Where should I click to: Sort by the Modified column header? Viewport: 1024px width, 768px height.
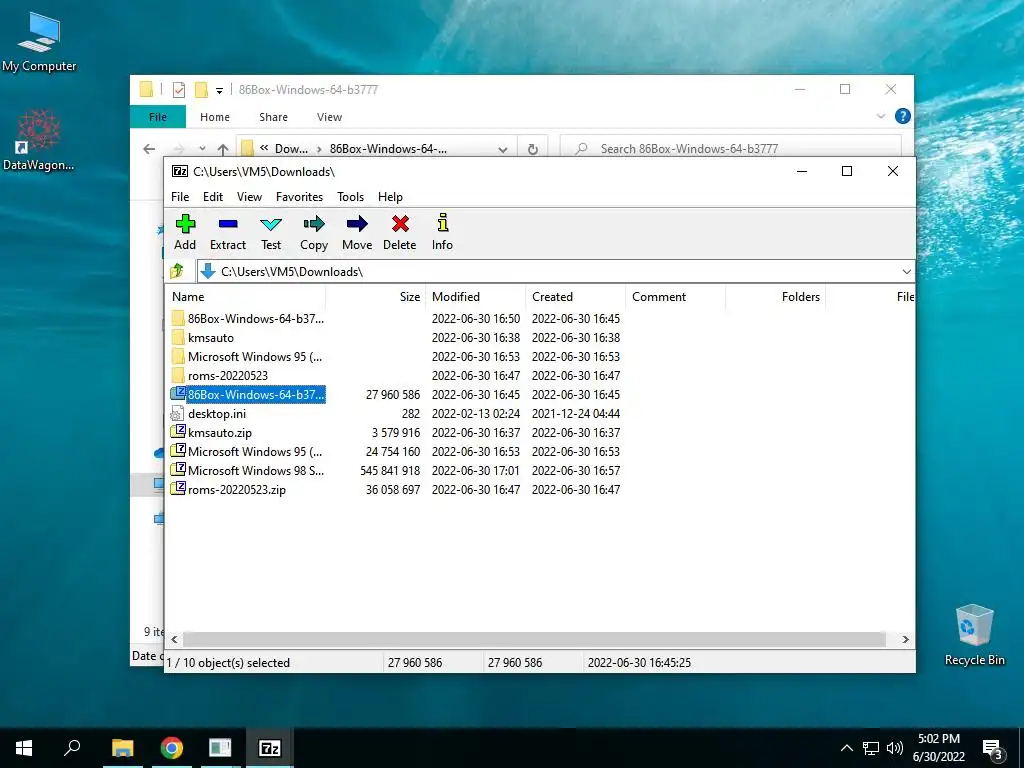(475, 296)
